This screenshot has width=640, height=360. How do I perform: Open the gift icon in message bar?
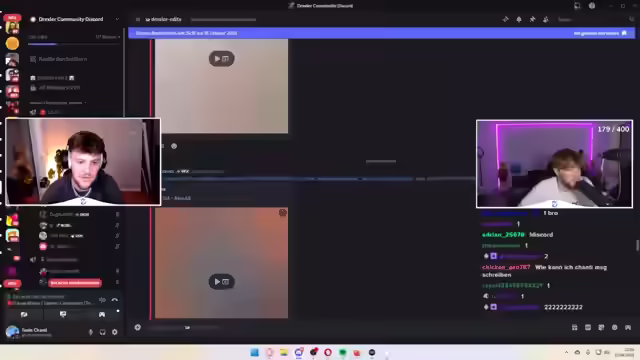pyautogui.click(x=574, y=327)
